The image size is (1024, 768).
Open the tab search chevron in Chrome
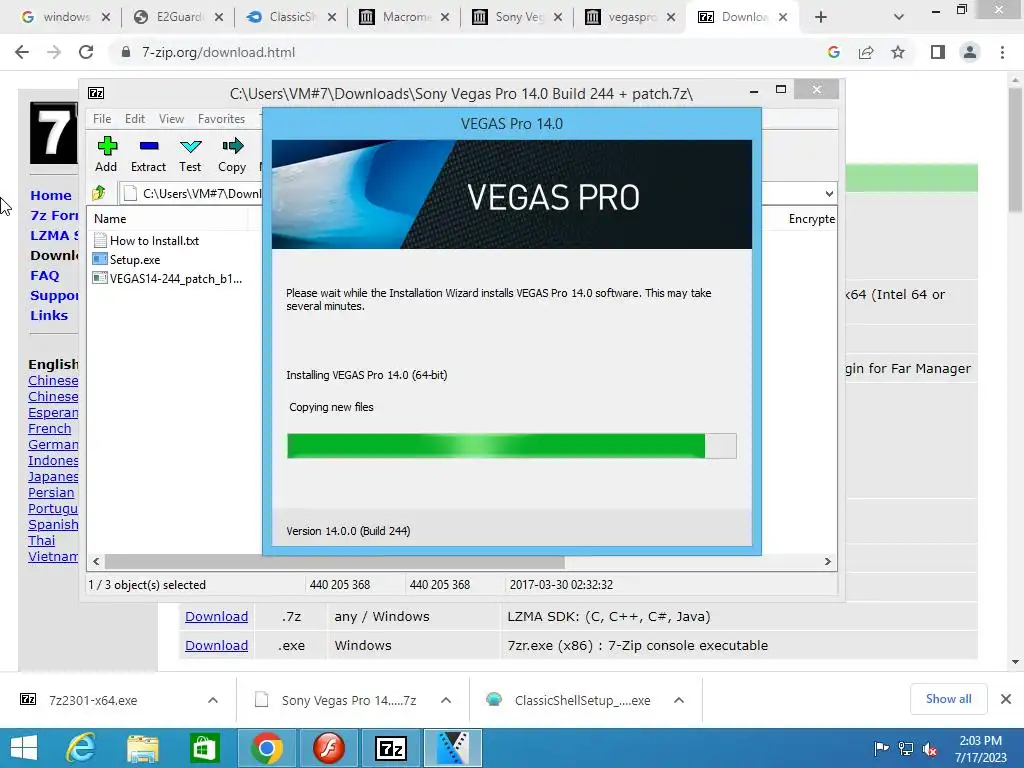tap(899, 18)
